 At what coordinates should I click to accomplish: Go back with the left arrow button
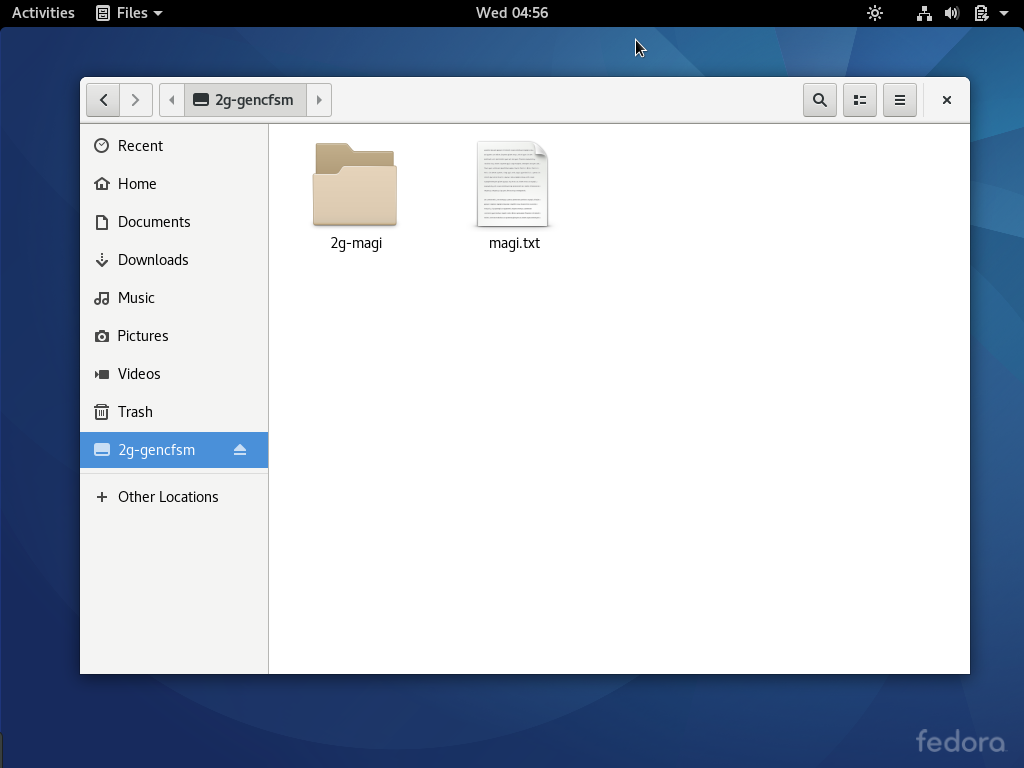(103, 100)
